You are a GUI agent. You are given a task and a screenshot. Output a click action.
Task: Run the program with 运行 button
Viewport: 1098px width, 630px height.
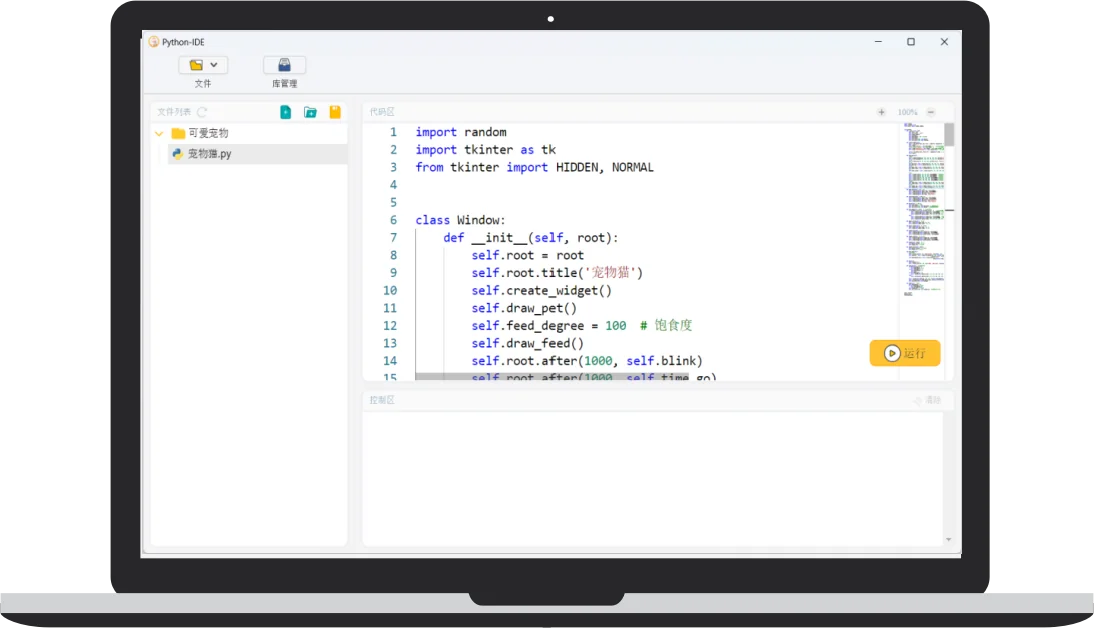(x=905, y=353)
